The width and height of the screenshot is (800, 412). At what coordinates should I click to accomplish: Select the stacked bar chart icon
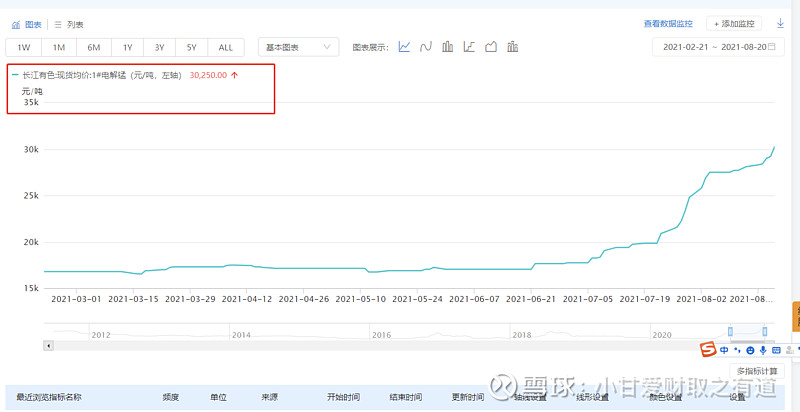pos(513,47)
